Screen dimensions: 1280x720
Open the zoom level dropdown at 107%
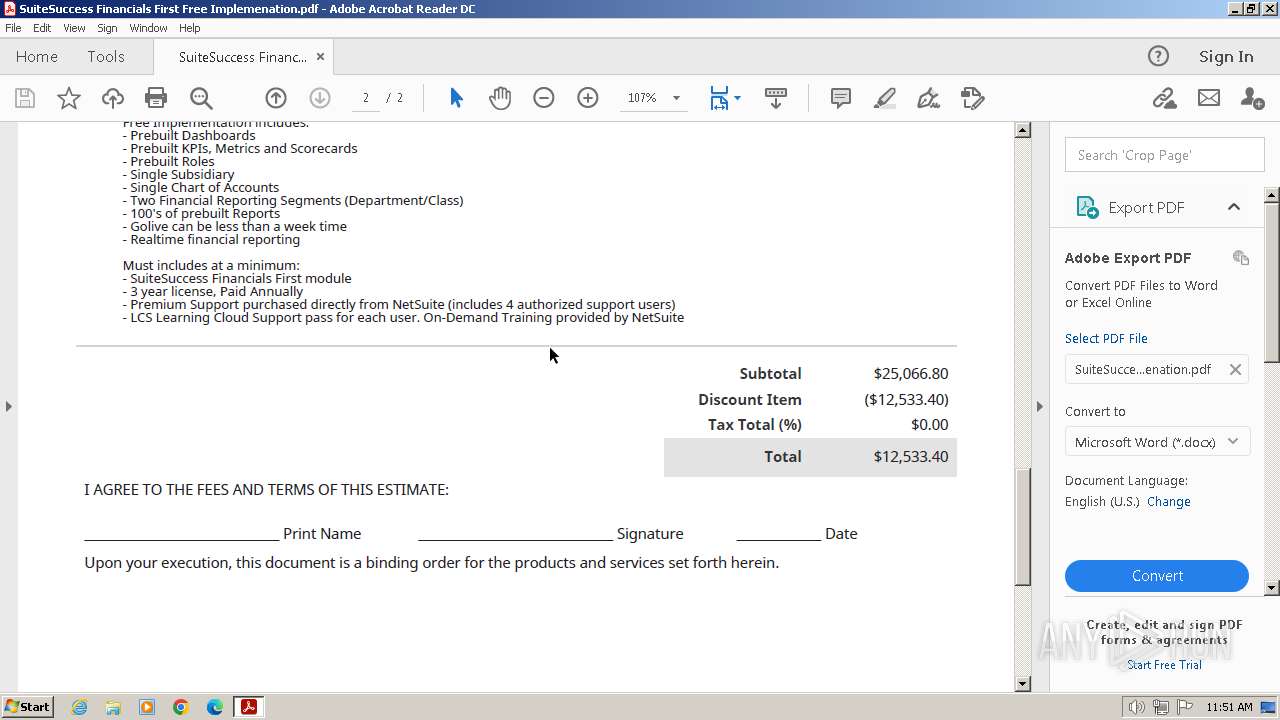677,98
